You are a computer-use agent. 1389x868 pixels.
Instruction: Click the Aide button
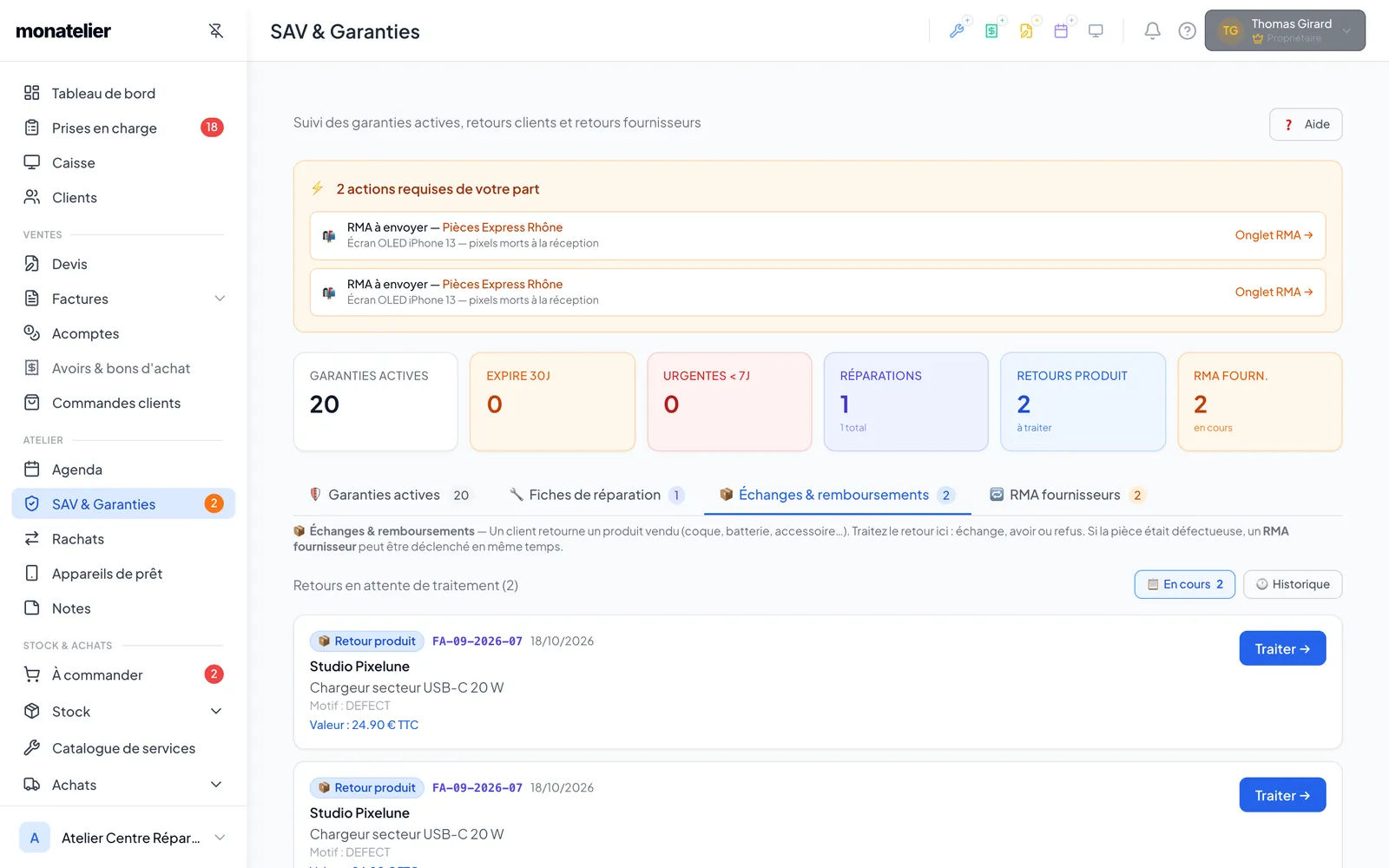pos(1306,124)
